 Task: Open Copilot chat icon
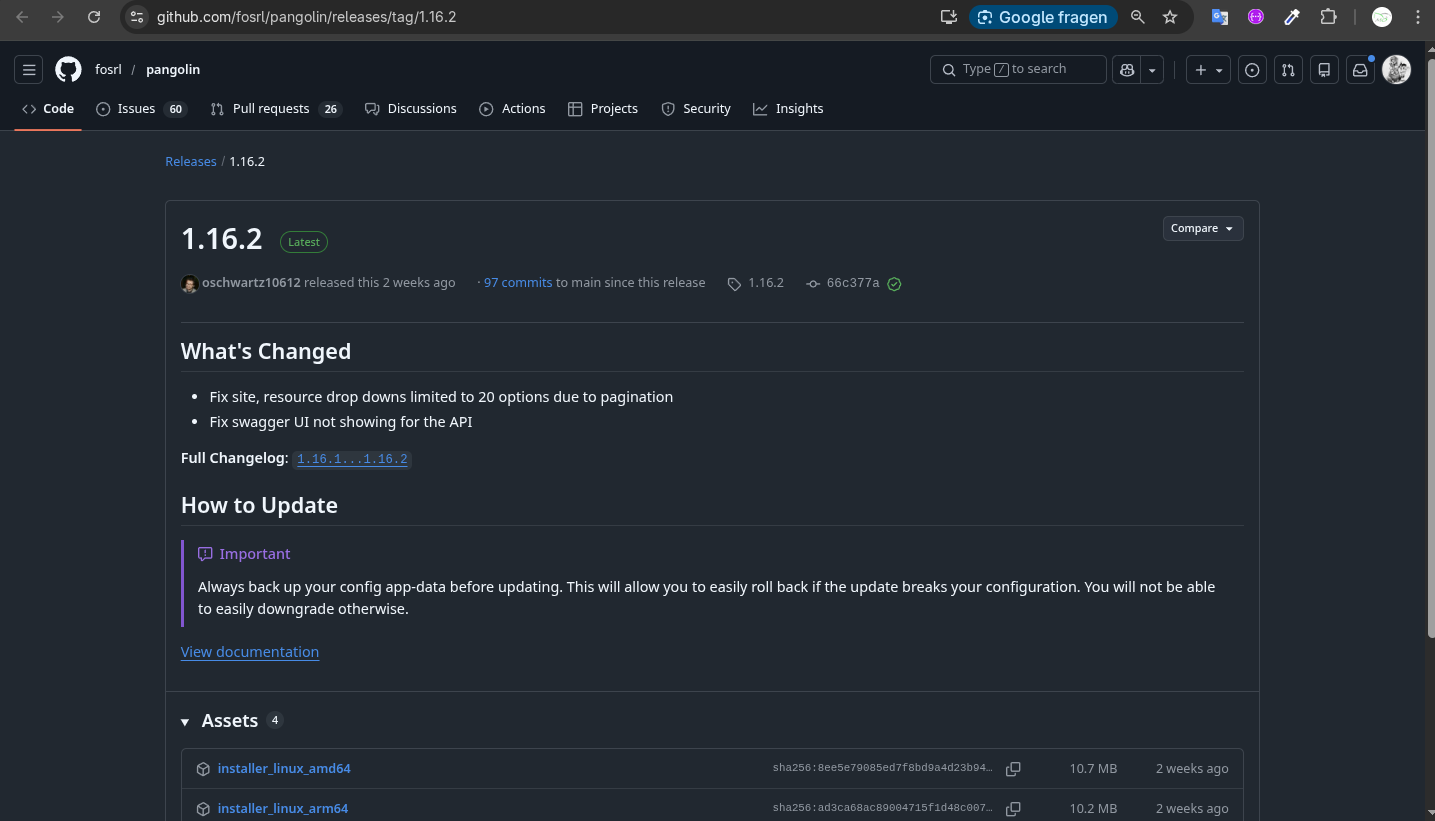tap(1127, 70)
